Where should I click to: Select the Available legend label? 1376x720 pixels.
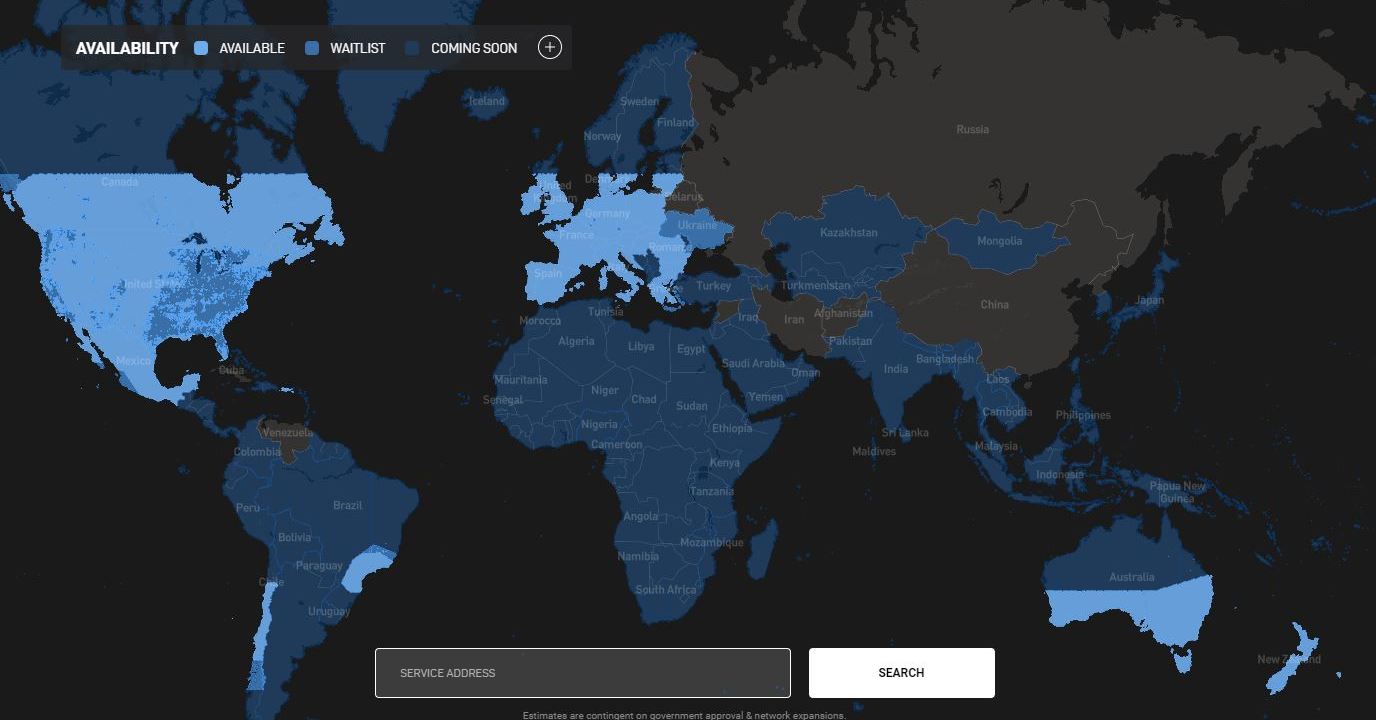[252, 48]
